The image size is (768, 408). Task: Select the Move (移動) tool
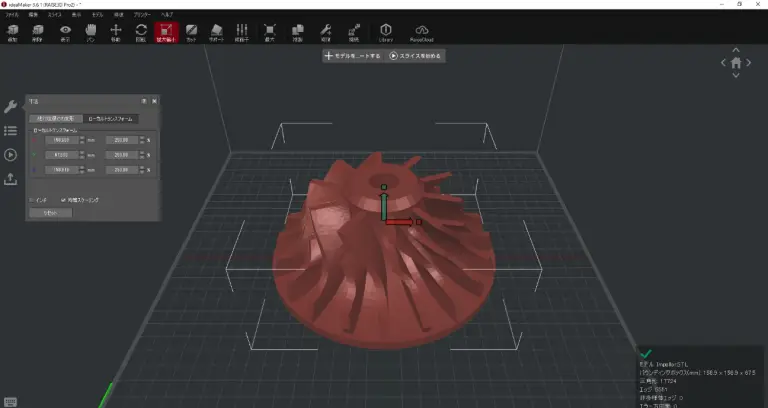click(115, 34)
